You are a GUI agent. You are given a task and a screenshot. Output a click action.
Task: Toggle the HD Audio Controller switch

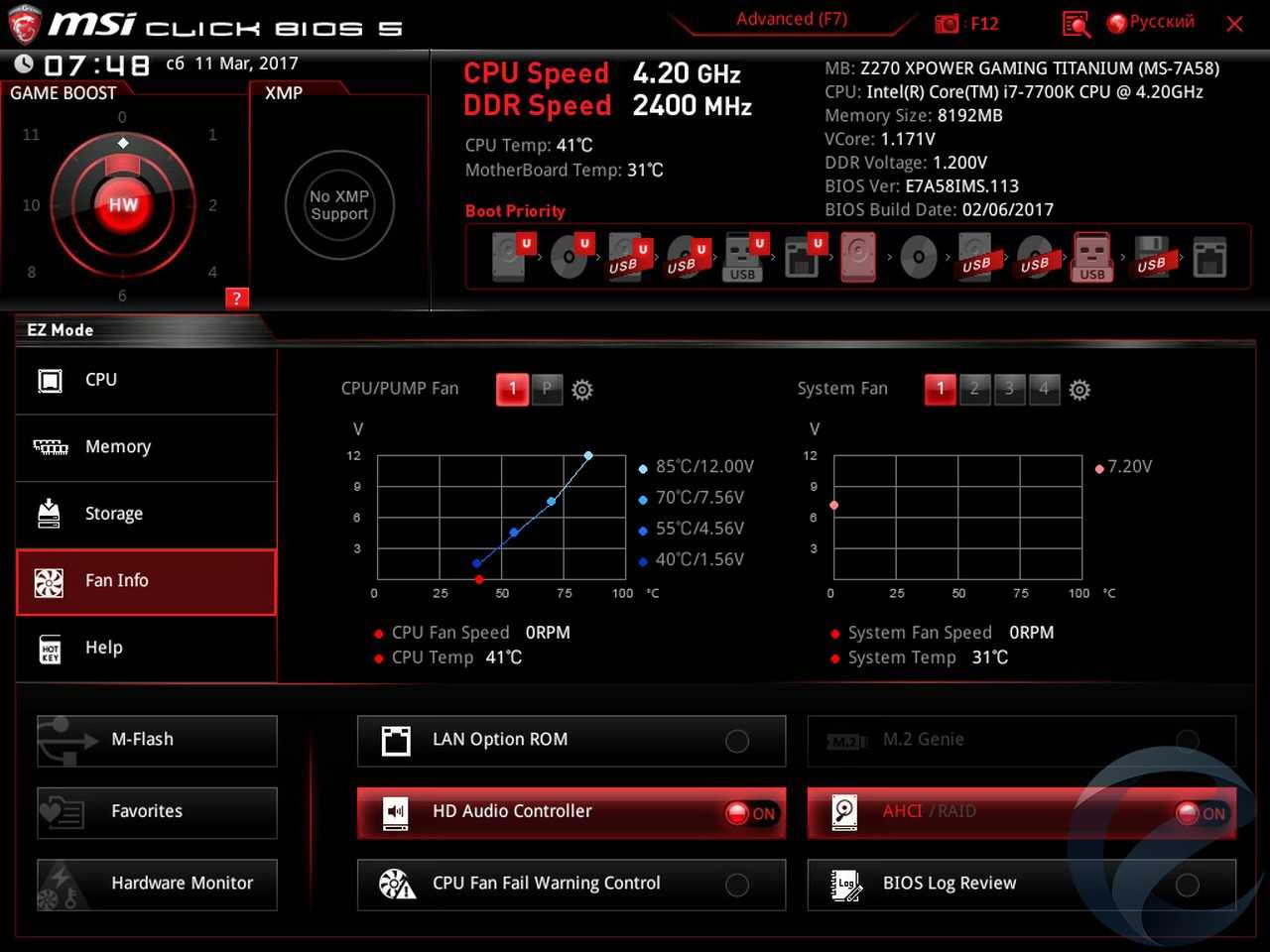click(x=750, y=813)
